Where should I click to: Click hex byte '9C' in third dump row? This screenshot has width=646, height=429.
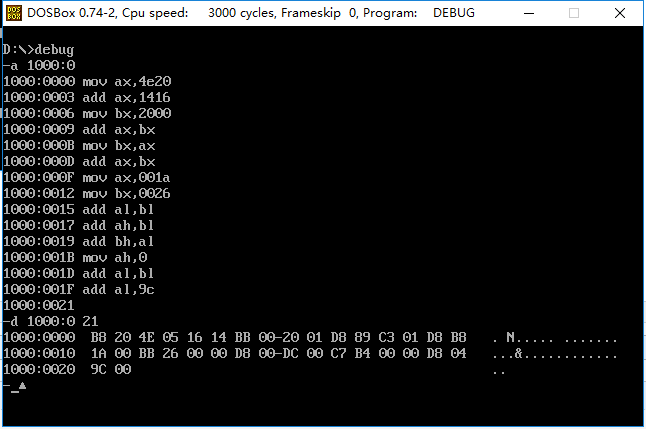point(98,369)
